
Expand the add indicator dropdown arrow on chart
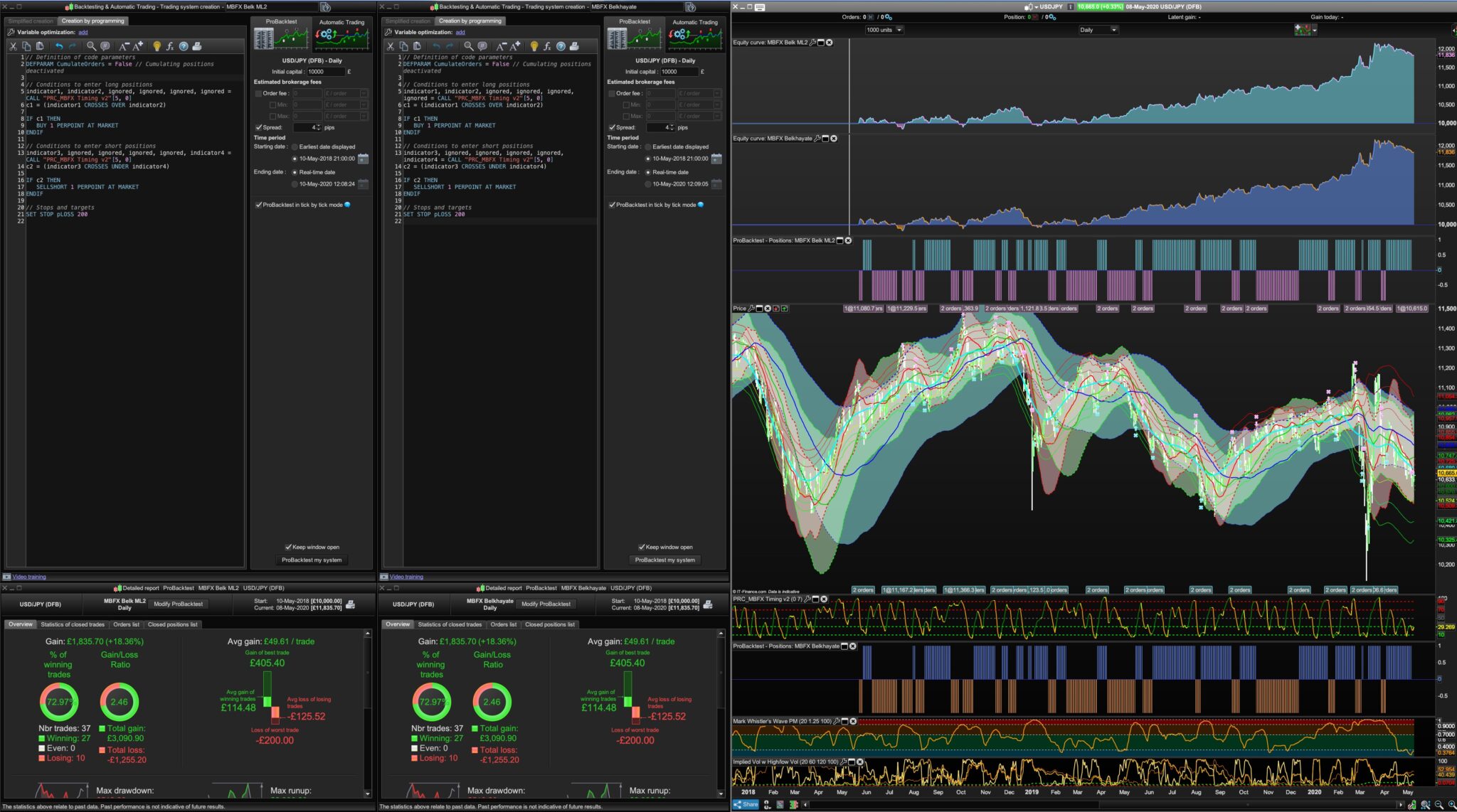[1314, 30]
